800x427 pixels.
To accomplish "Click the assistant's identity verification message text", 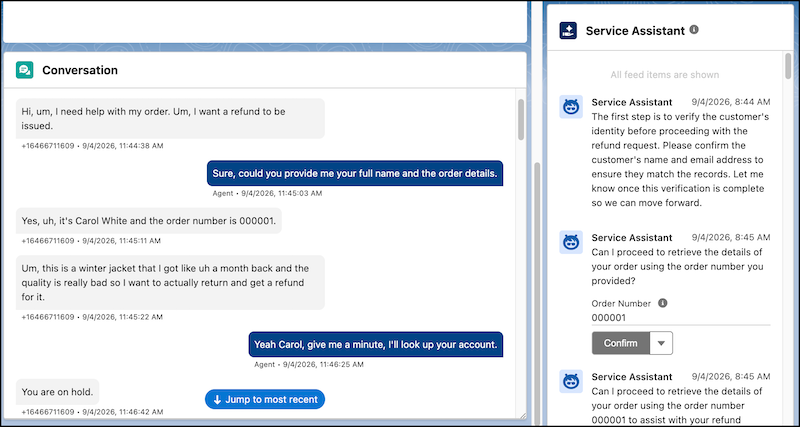I will click(680, 160).
